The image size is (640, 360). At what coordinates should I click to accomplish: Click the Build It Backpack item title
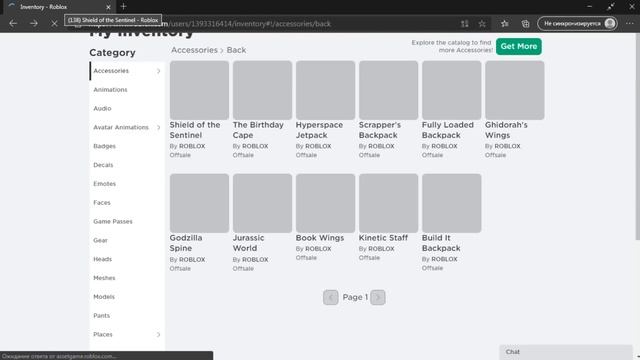click(x=441, y=243)
